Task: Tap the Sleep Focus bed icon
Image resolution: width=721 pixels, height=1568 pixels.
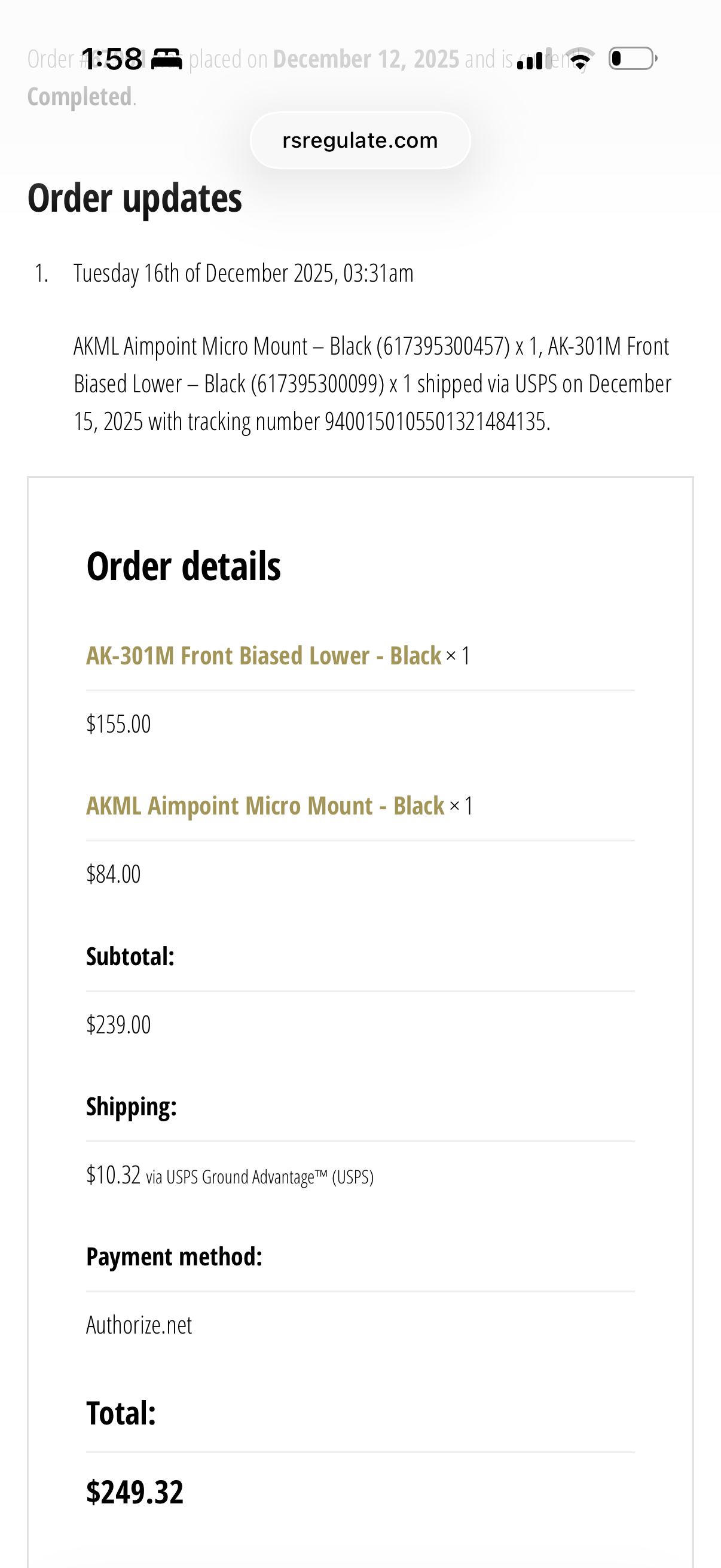Action: [166, 59]
